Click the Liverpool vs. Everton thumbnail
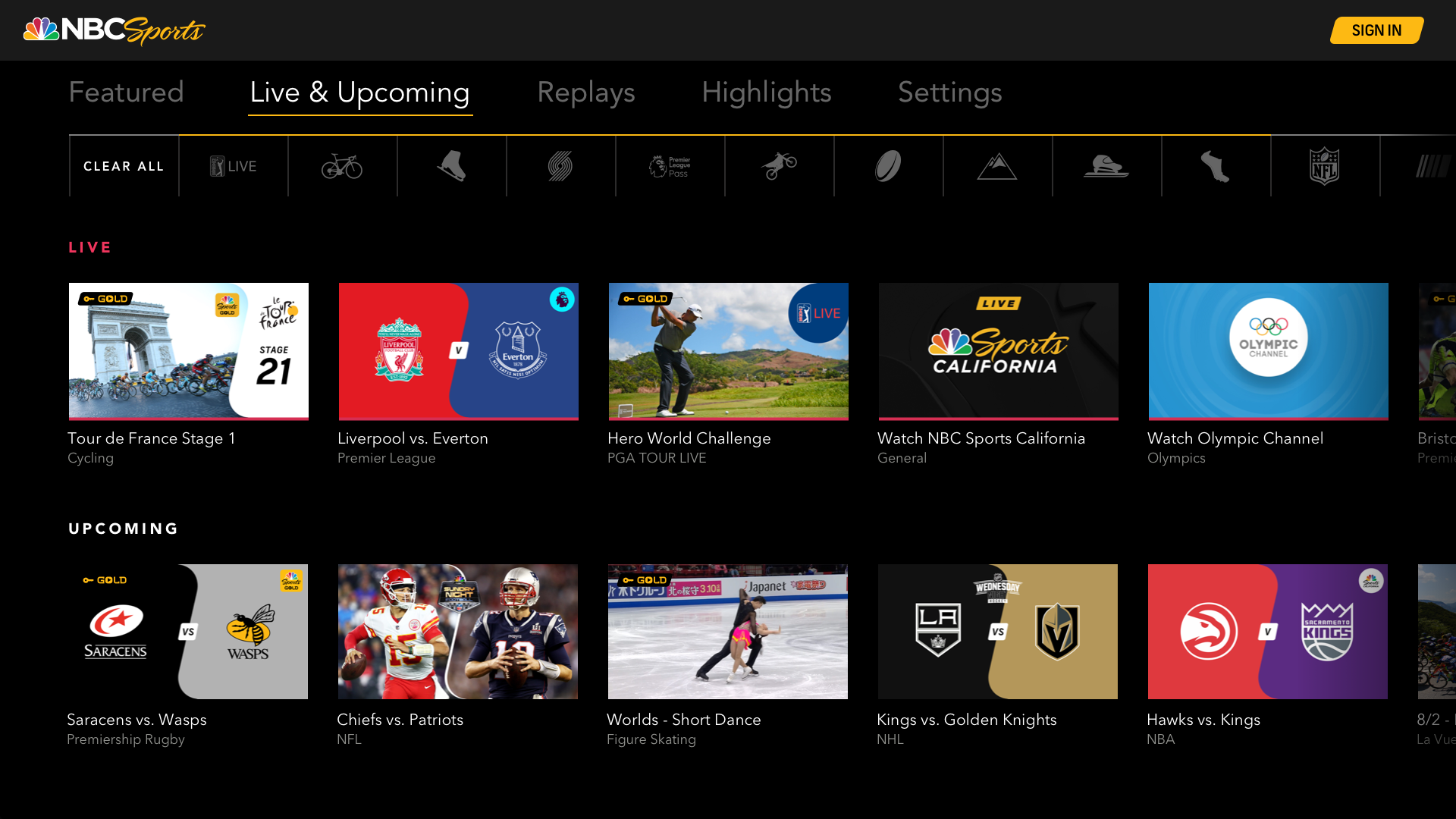1456x819 pixels. point(459,351)
